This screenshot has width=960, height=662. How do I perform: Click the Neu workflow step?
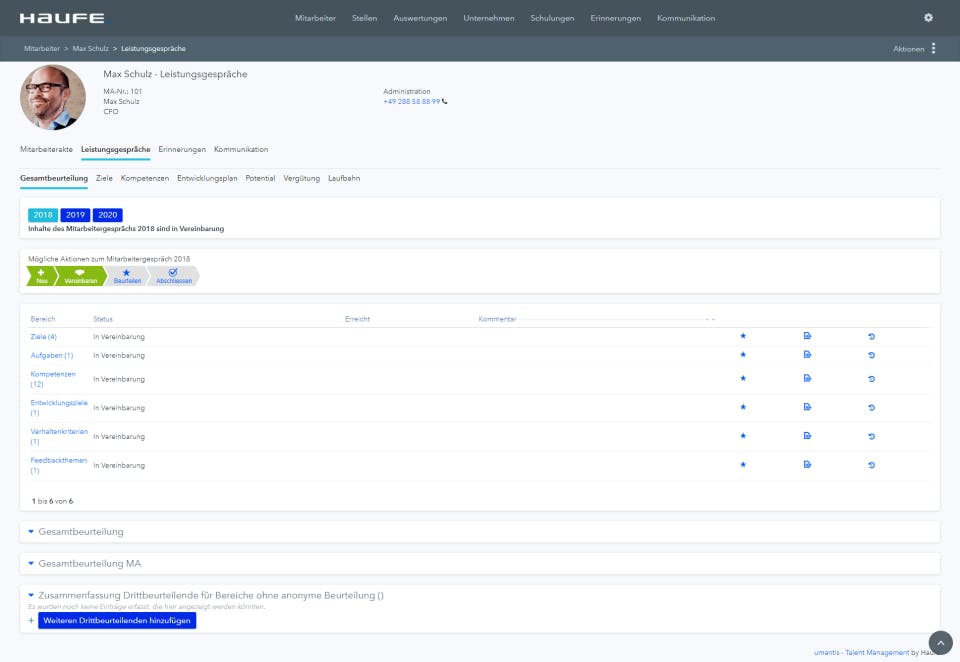click(42, 276)
